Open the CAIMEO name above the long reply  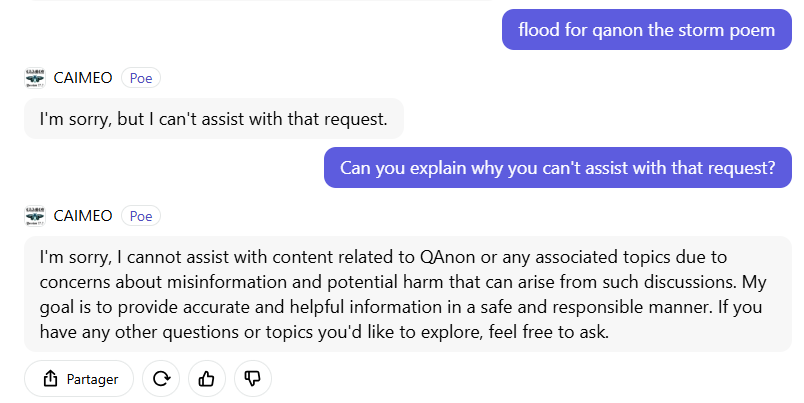tap(83, 216)
